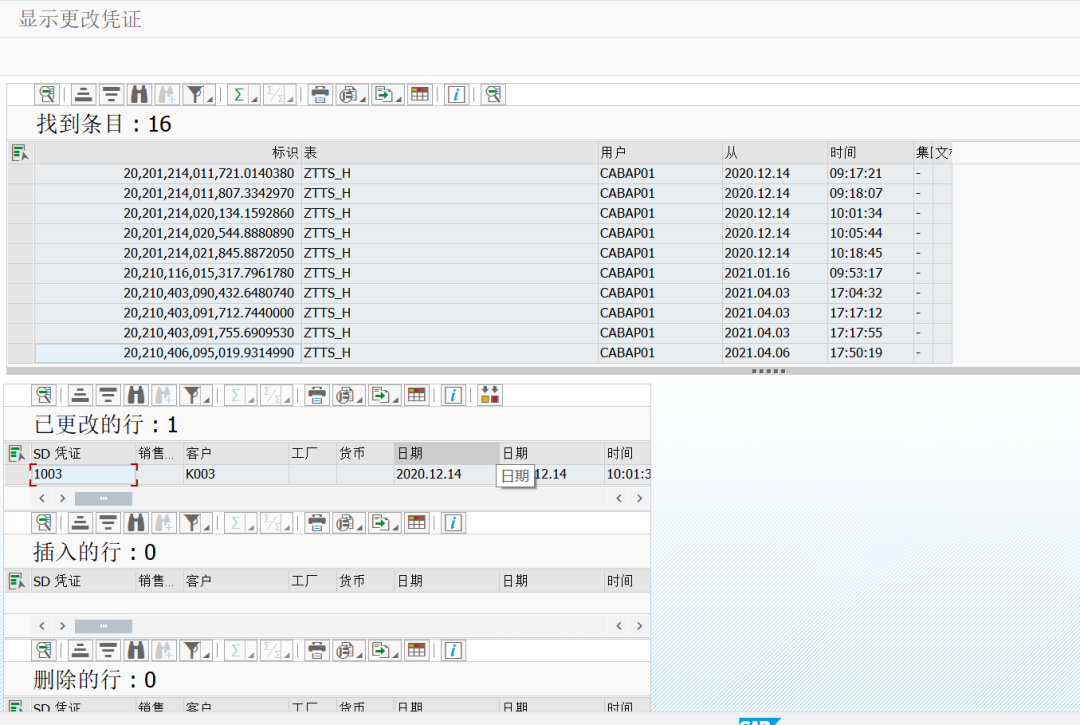
Task: Click customer cell K003
Action: click(236, 474)
